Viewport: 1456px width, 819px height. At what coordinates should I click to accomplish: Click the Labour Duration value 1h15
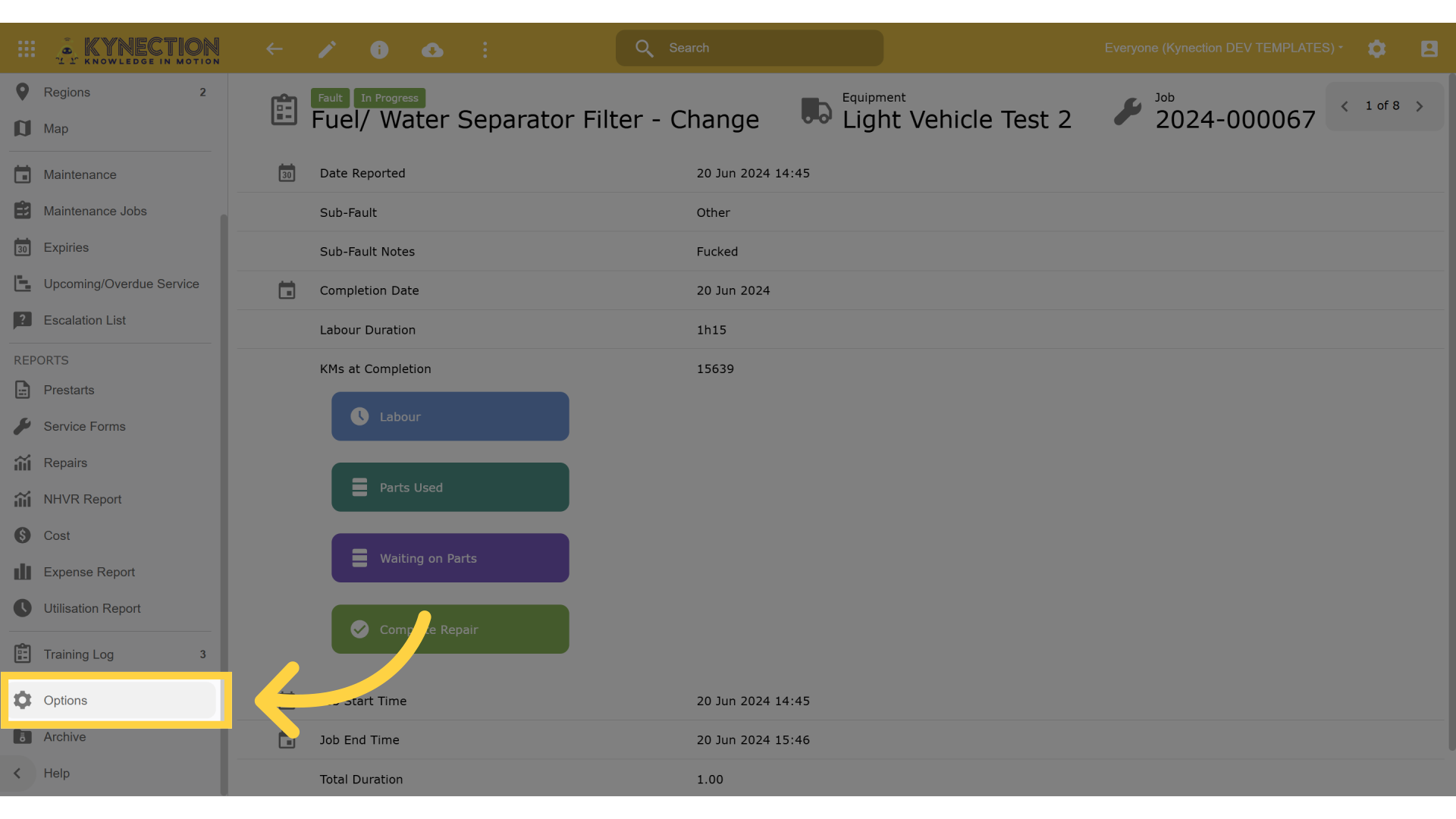(x=711, y=330)
